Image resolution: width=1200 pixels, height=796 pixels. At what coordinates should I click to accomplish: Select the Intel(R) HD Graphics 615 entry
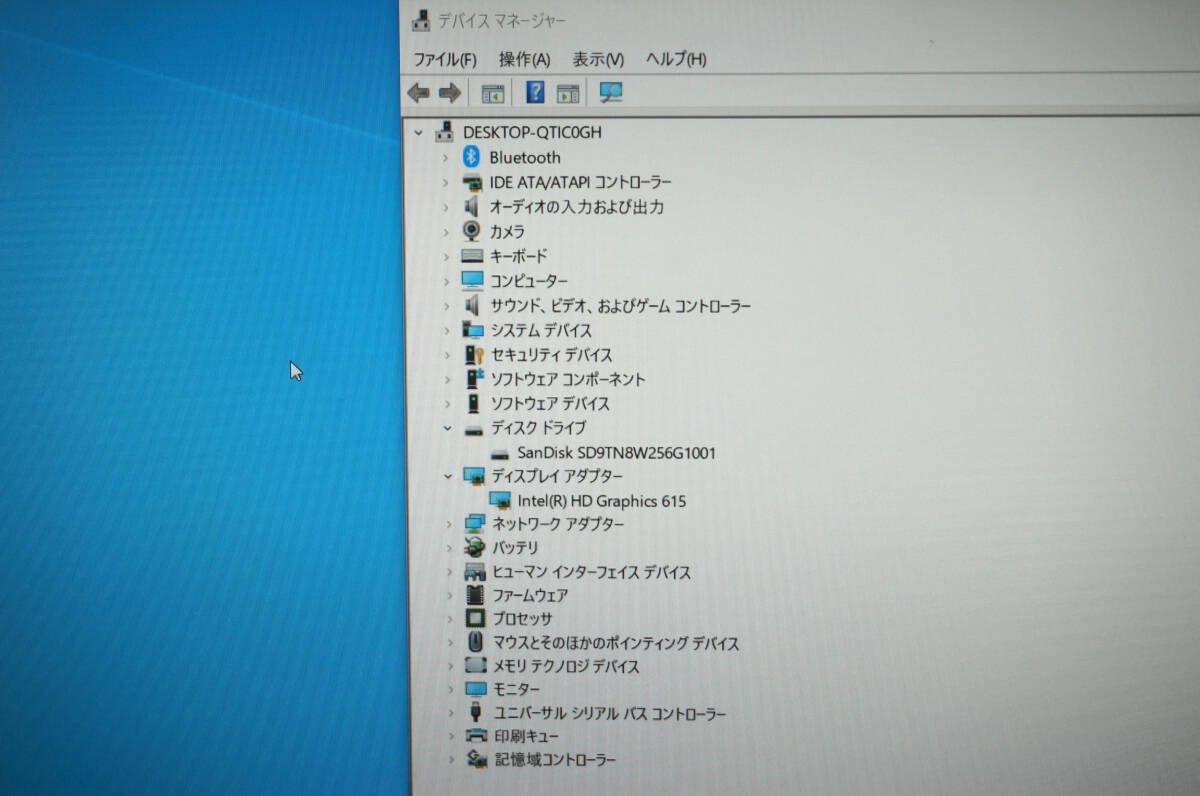pyautogui.click(x=602, y=501)
